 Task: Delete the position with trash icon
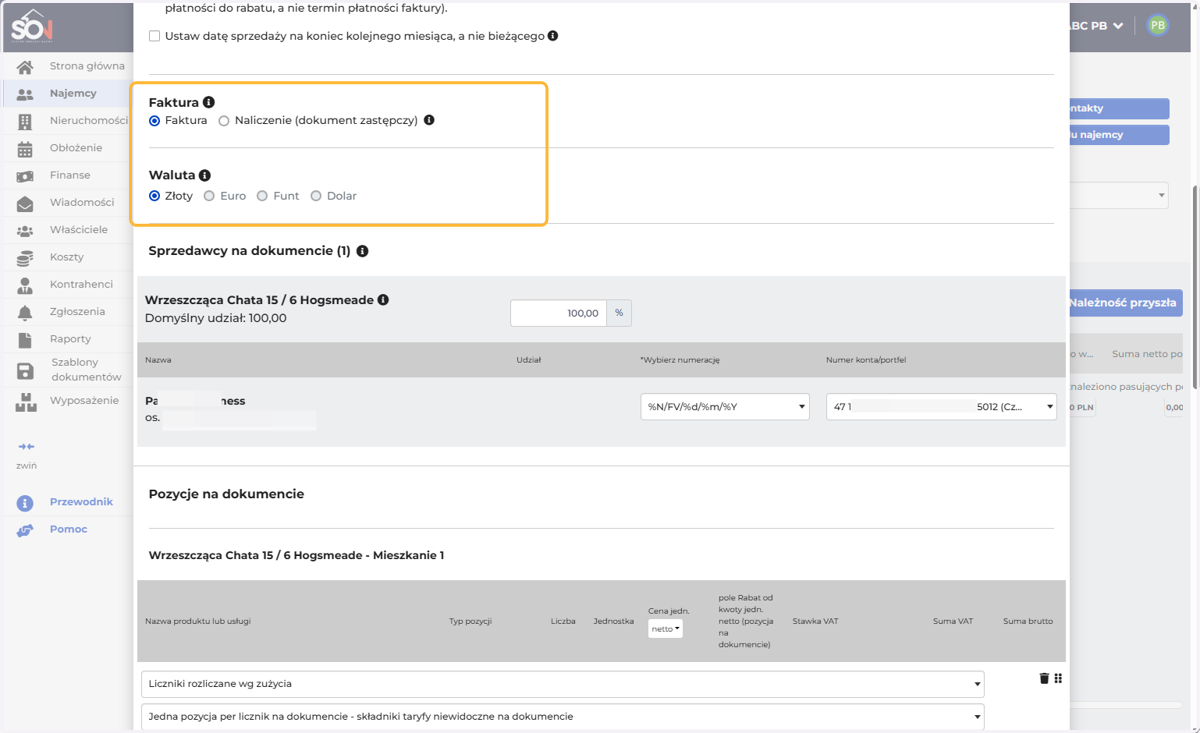(1044, 678)
